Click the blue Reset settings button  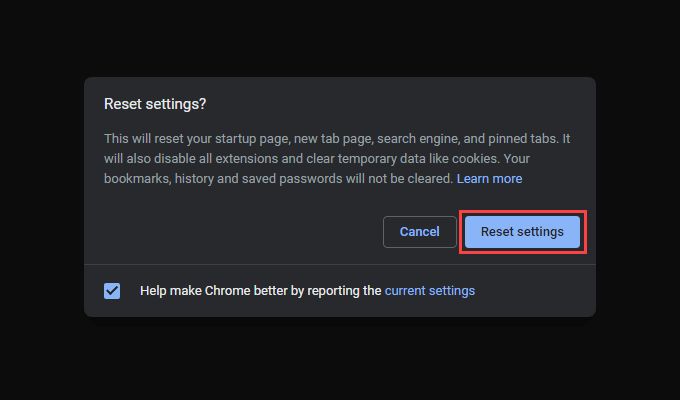coord(522,232)
